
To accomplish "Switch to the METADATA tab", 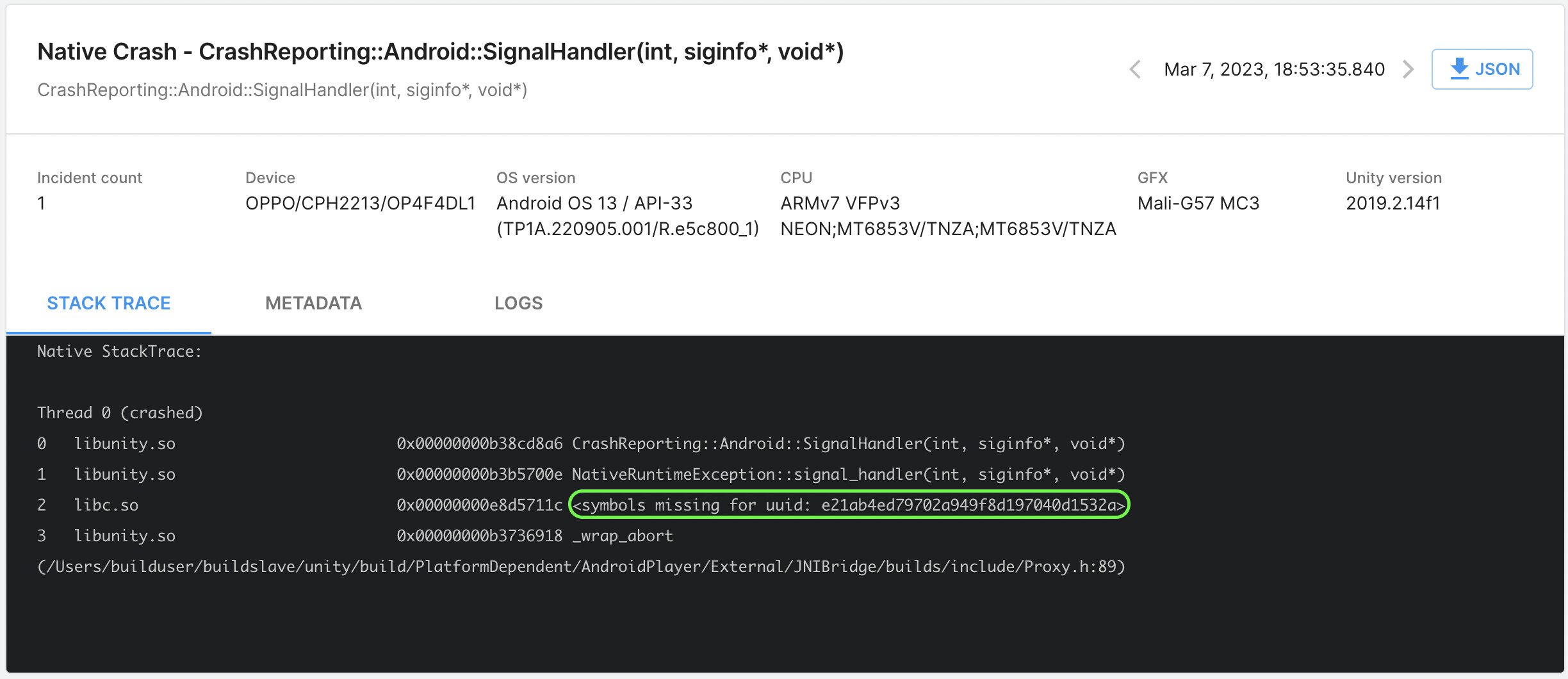I will tap(314, 302).
